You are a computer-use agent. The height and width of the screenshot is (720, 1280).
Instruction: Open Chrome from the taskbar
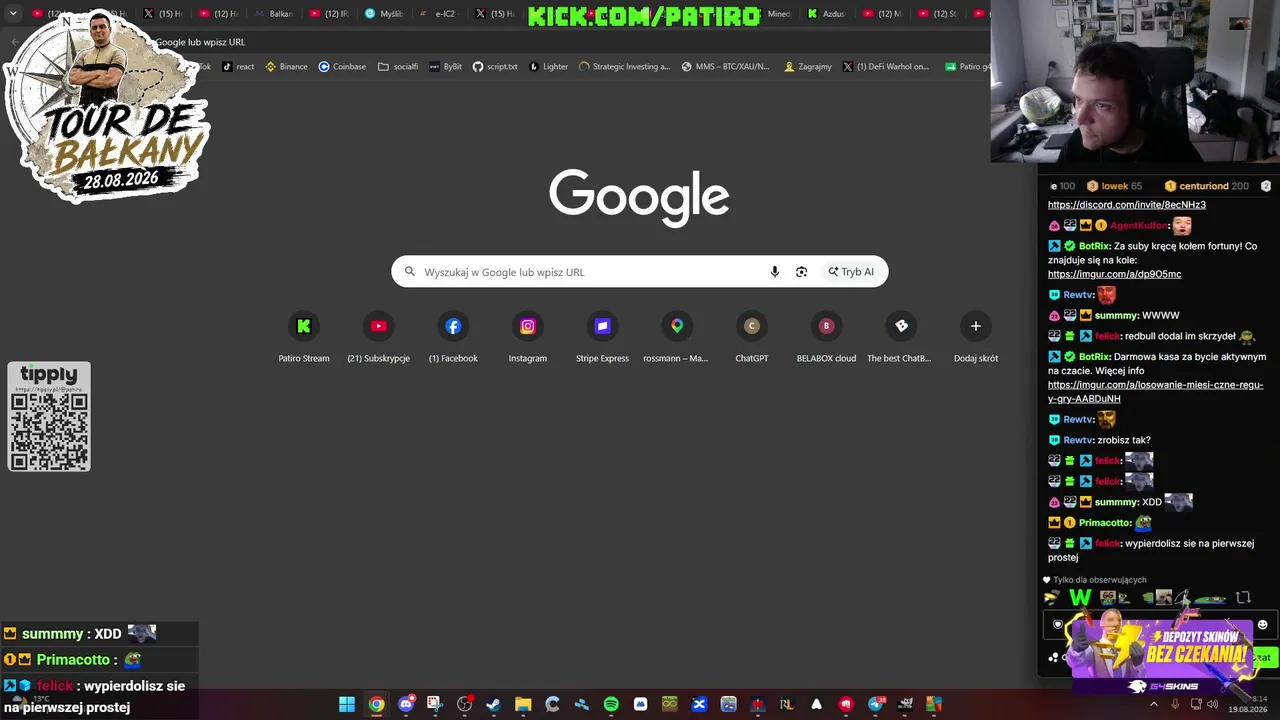click(376, 705)
